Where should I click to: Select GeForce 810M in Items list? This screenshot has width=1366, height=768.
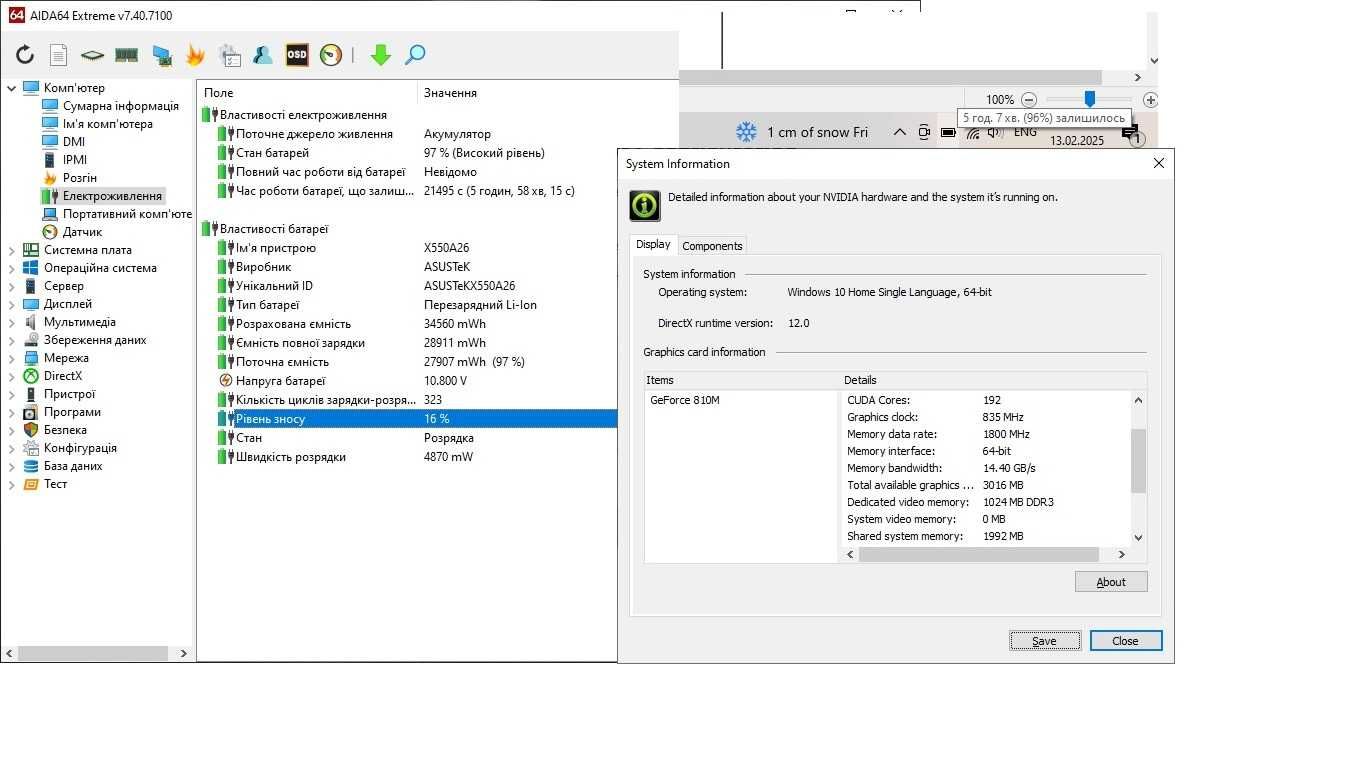click(x=685, y=400)
